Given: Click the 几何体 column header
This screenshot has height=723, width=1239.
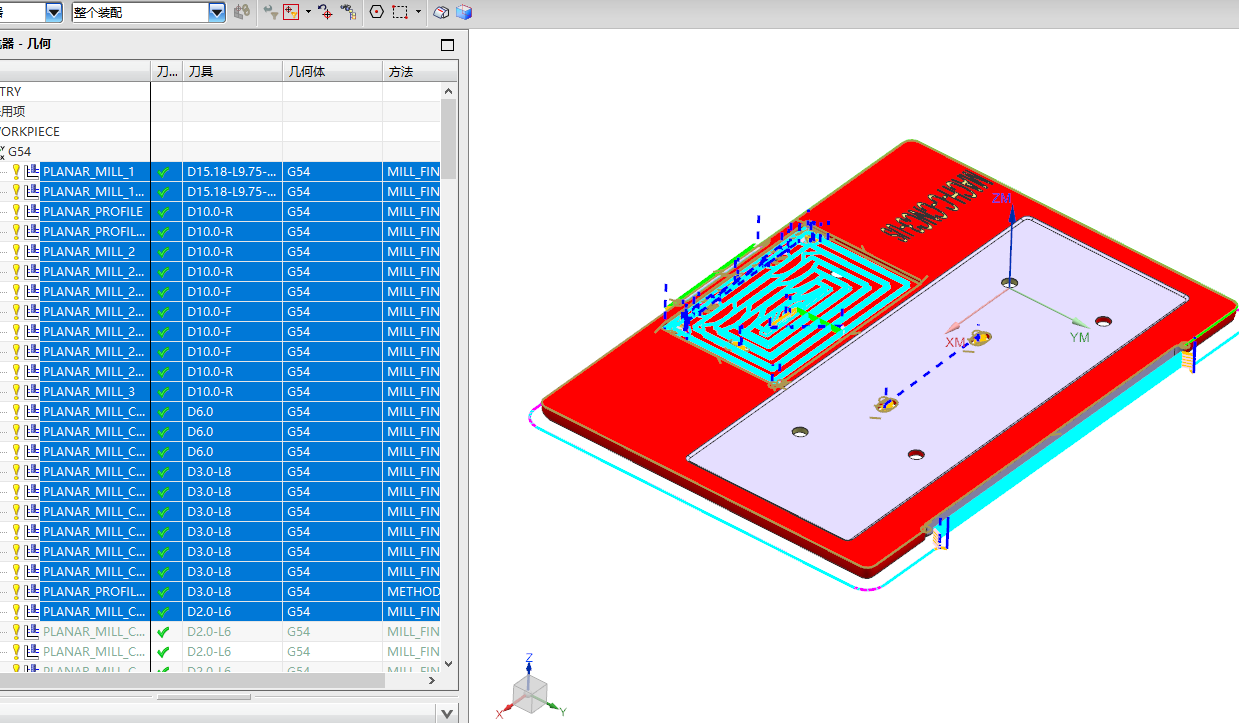Looking at the screenshot, I should coord(332,72).
